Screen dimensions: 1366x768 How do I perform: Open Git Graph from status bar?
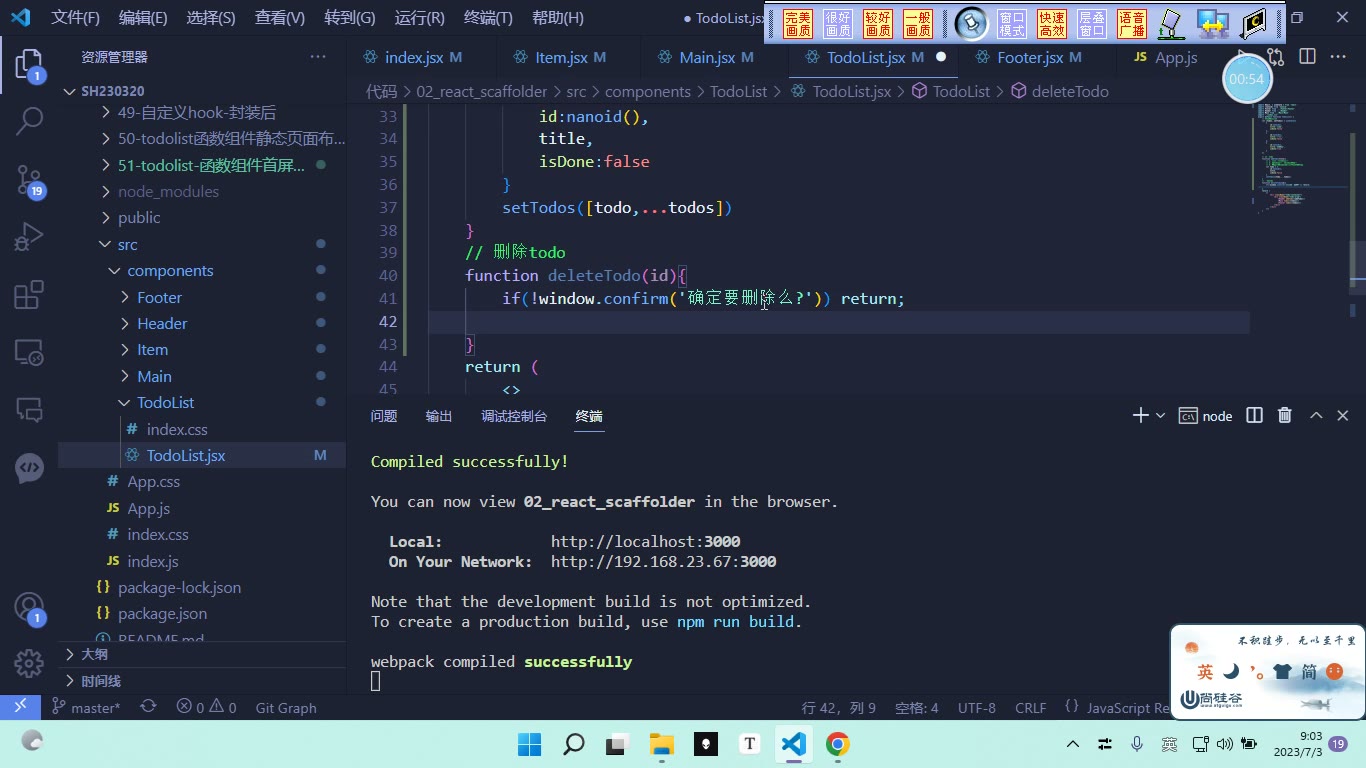pos(286,707)
